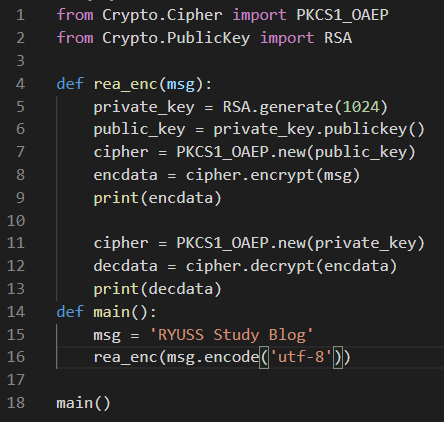Click the 'RSA' import name on line 2
This screenshot has height=422, width=444.
pyautogui.click(x=338, y=38)
